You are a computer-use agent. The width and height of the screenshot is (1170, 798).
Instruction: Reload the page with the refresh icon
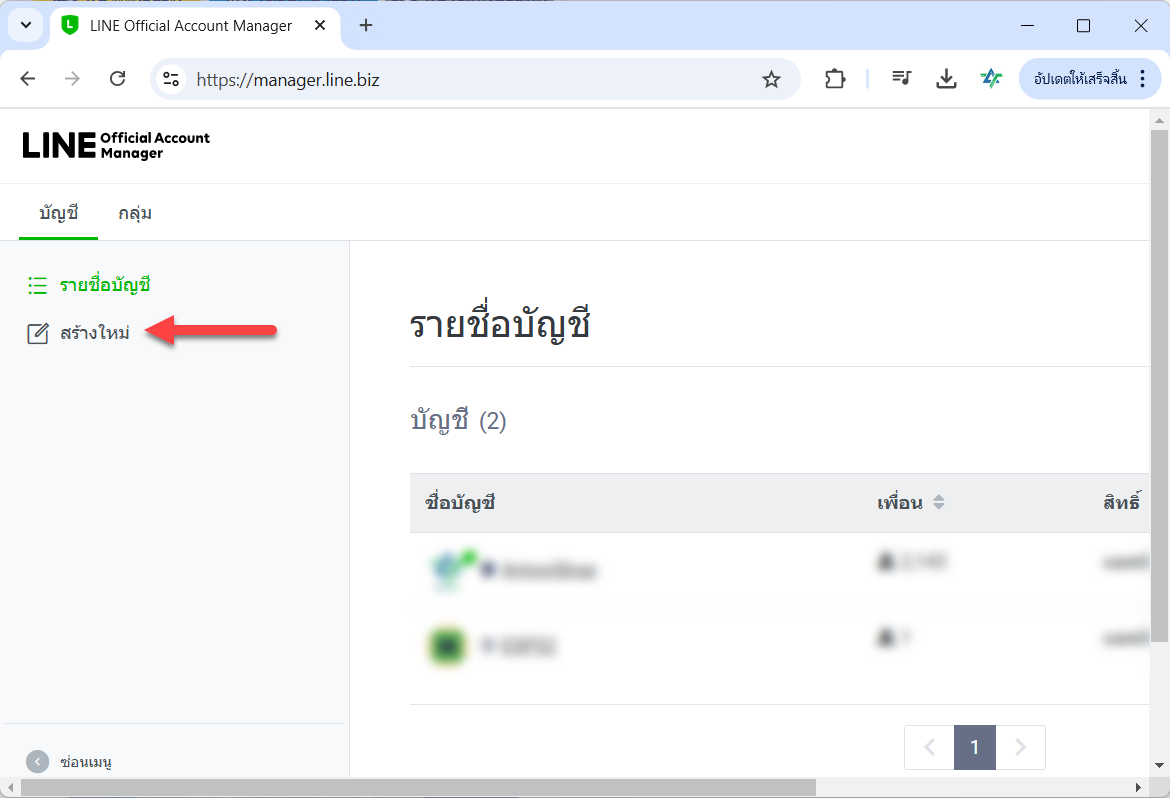[x=117, y=78]
